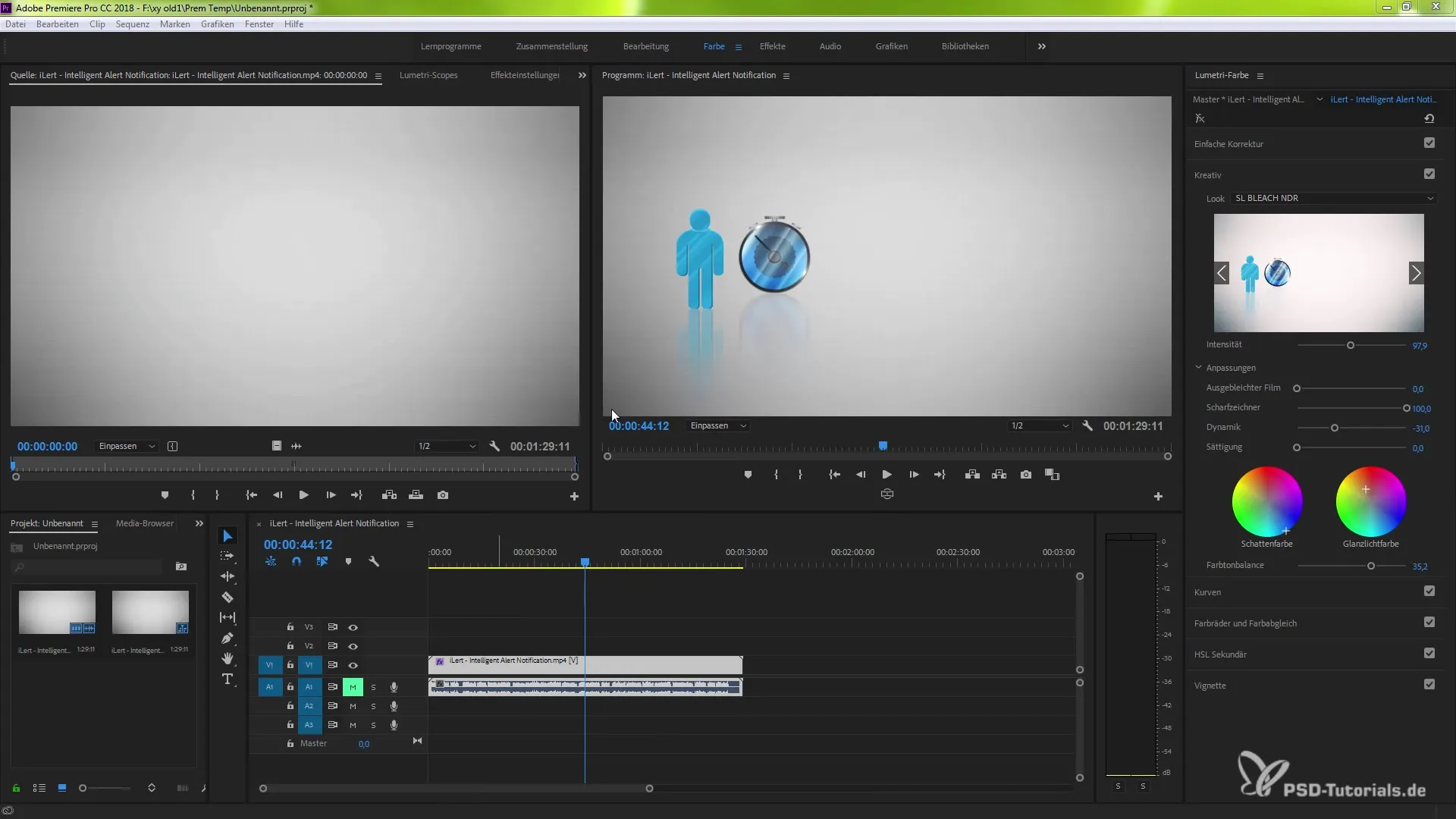Switch project panel to list view
This screenshot has height=819, width=1456.
tap(39, 789)
